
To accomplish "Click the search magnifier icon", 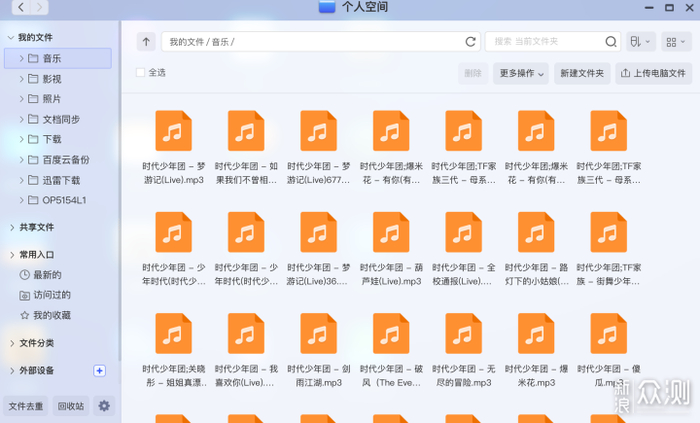I will pos(611,42).
